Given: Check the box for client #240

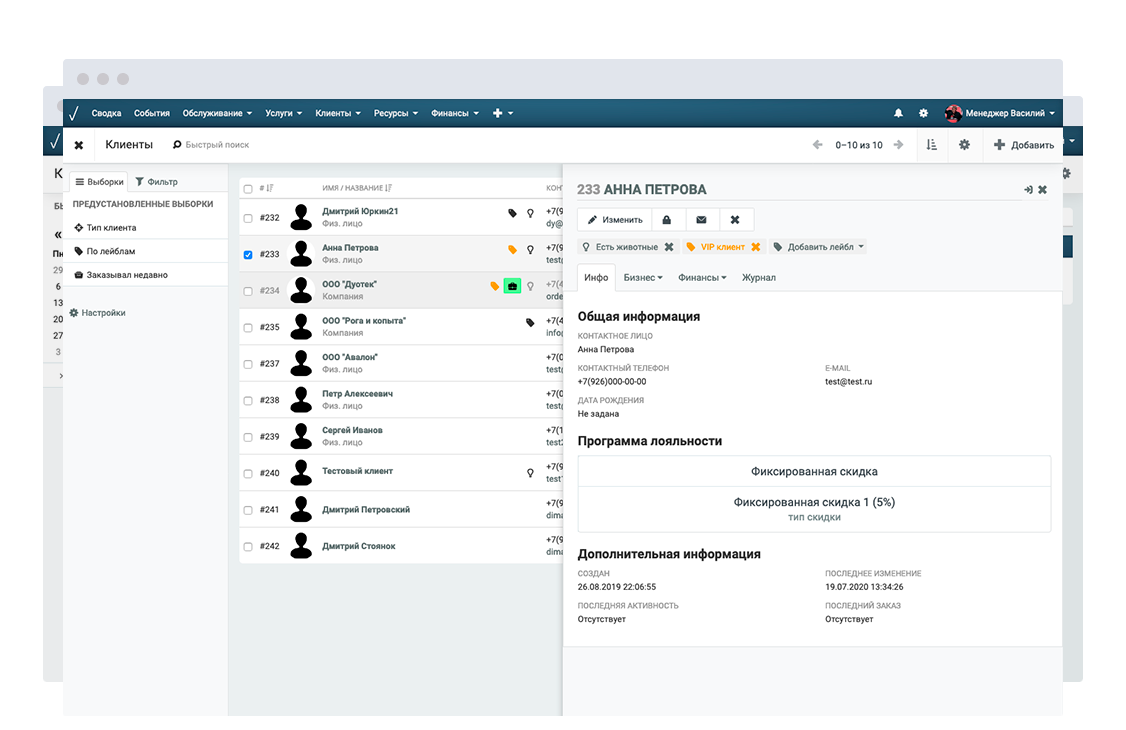Looking at the screenshot, I should tap(248, 474).
